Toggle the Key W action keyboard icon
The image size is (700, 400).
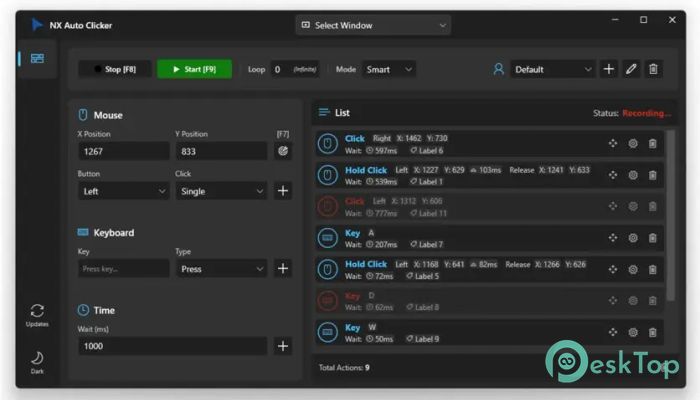(x=327, y=333)
